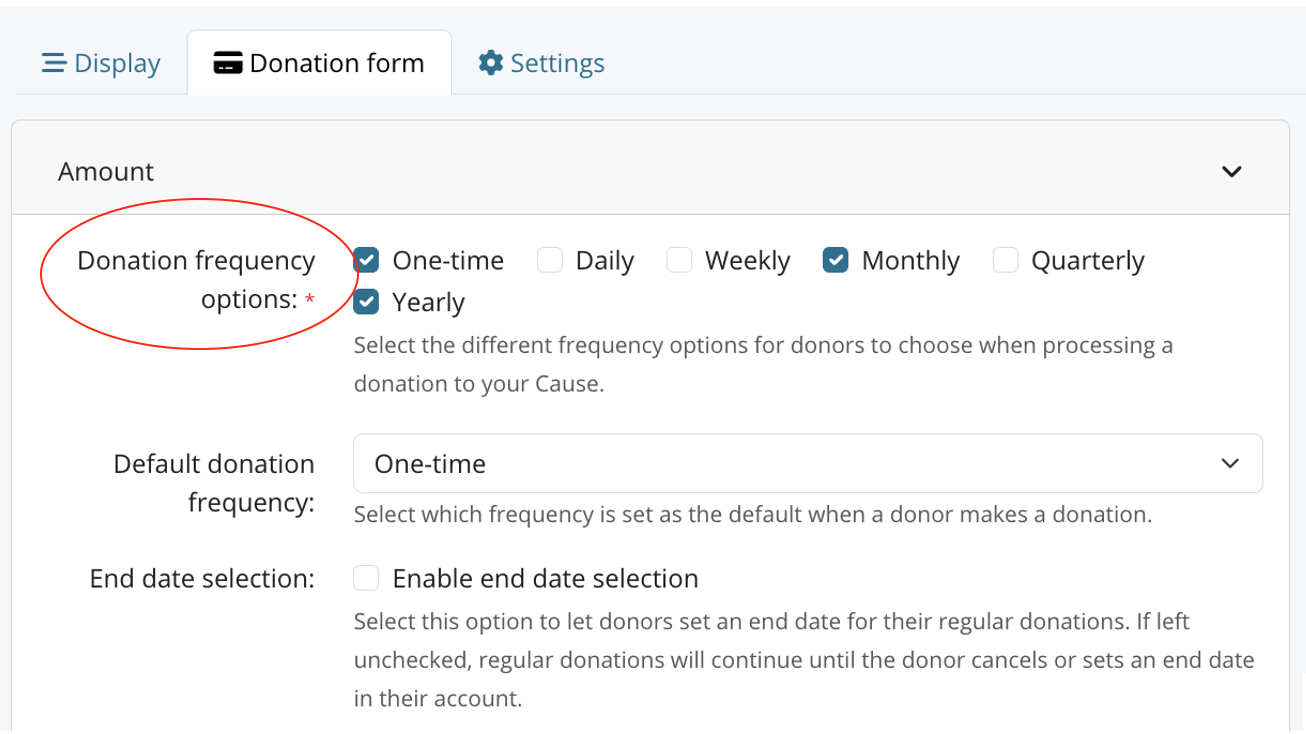Uncheck the Monthly frequency checkbox

pos(836,260)
